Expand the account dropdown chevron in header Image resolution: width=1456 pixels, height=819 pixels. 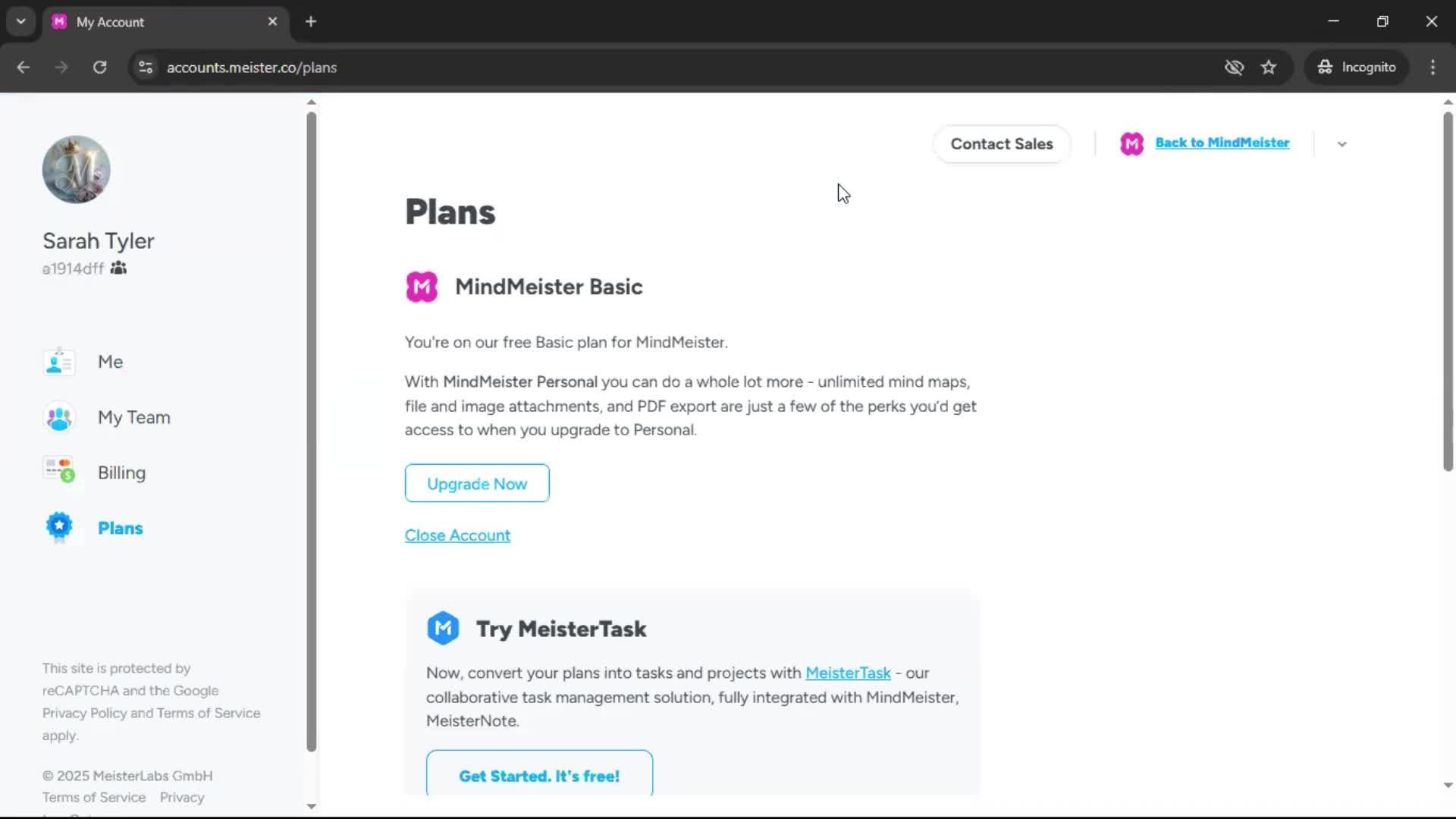(x=1341, y=144)
